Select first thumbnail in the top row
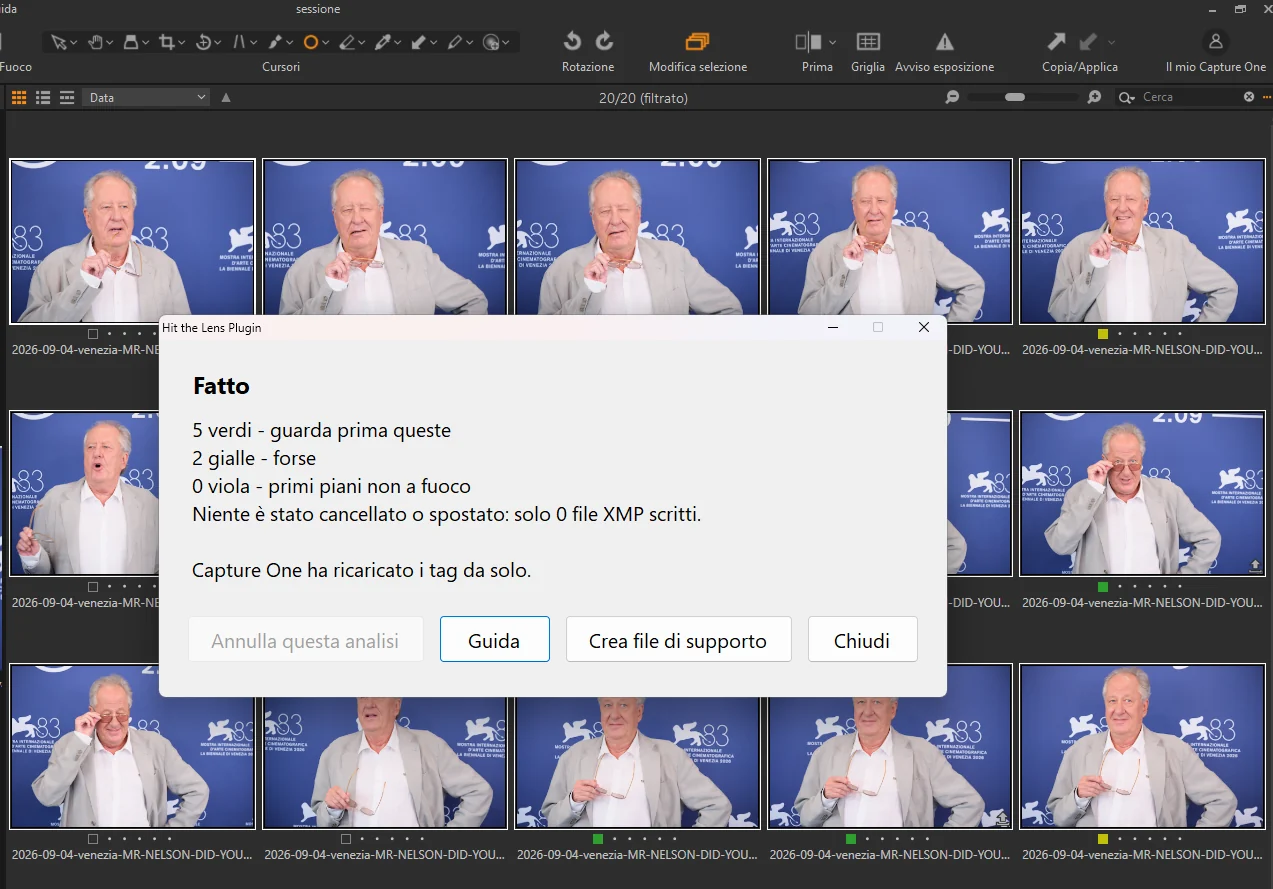 click(x=132, y=241)
